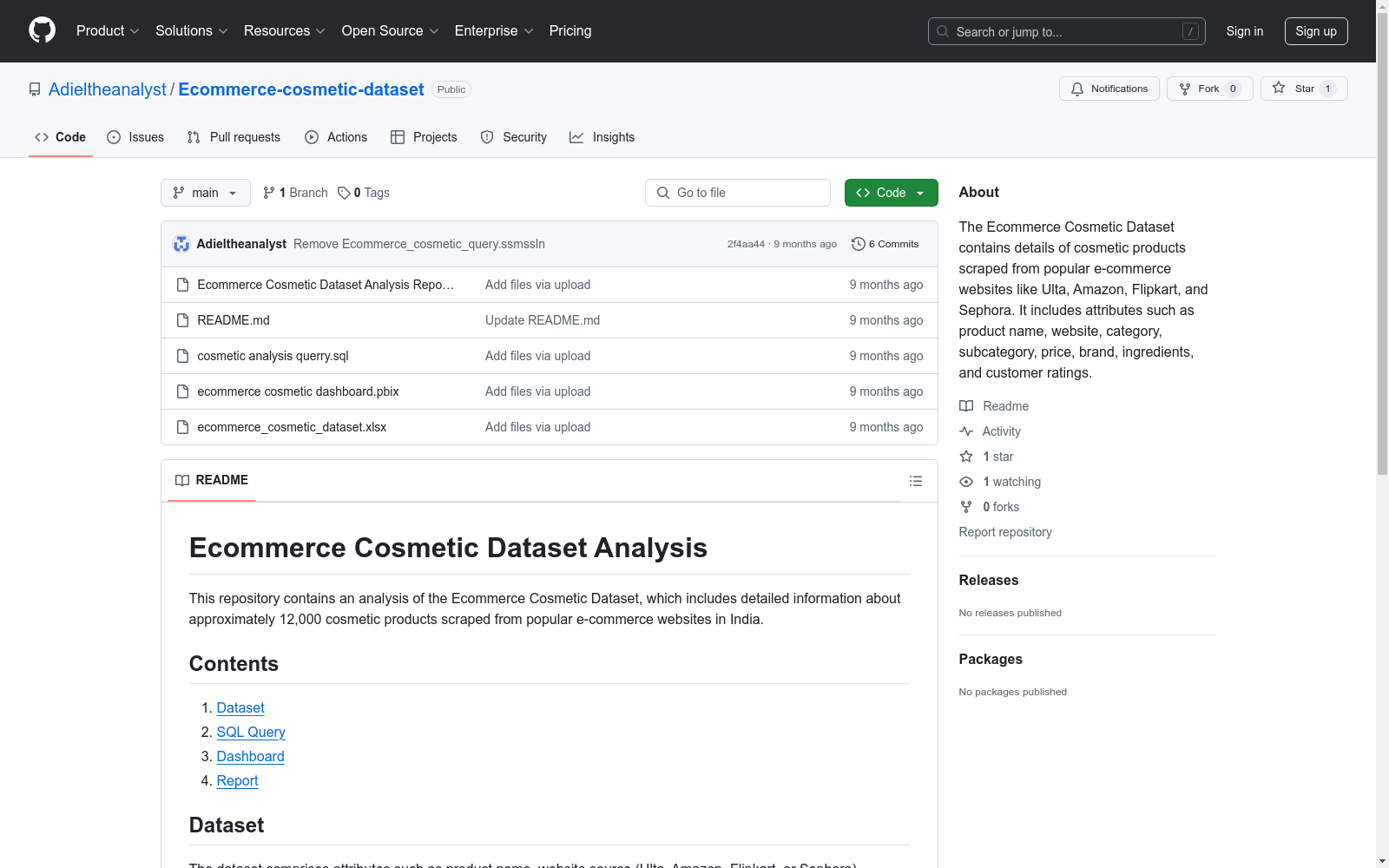Click the Activity pulse icon

click(x=966, y=431)
